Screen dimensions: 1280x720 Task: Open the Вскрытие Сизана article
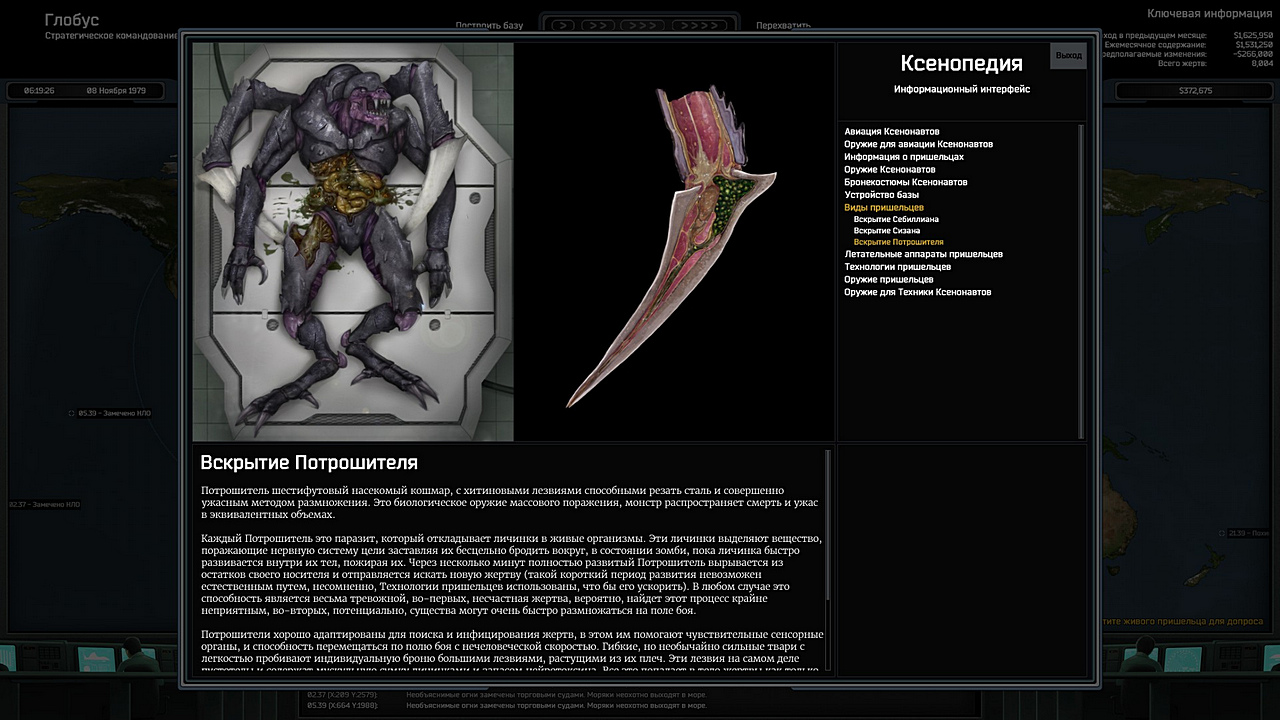click(x=887, y=230)
